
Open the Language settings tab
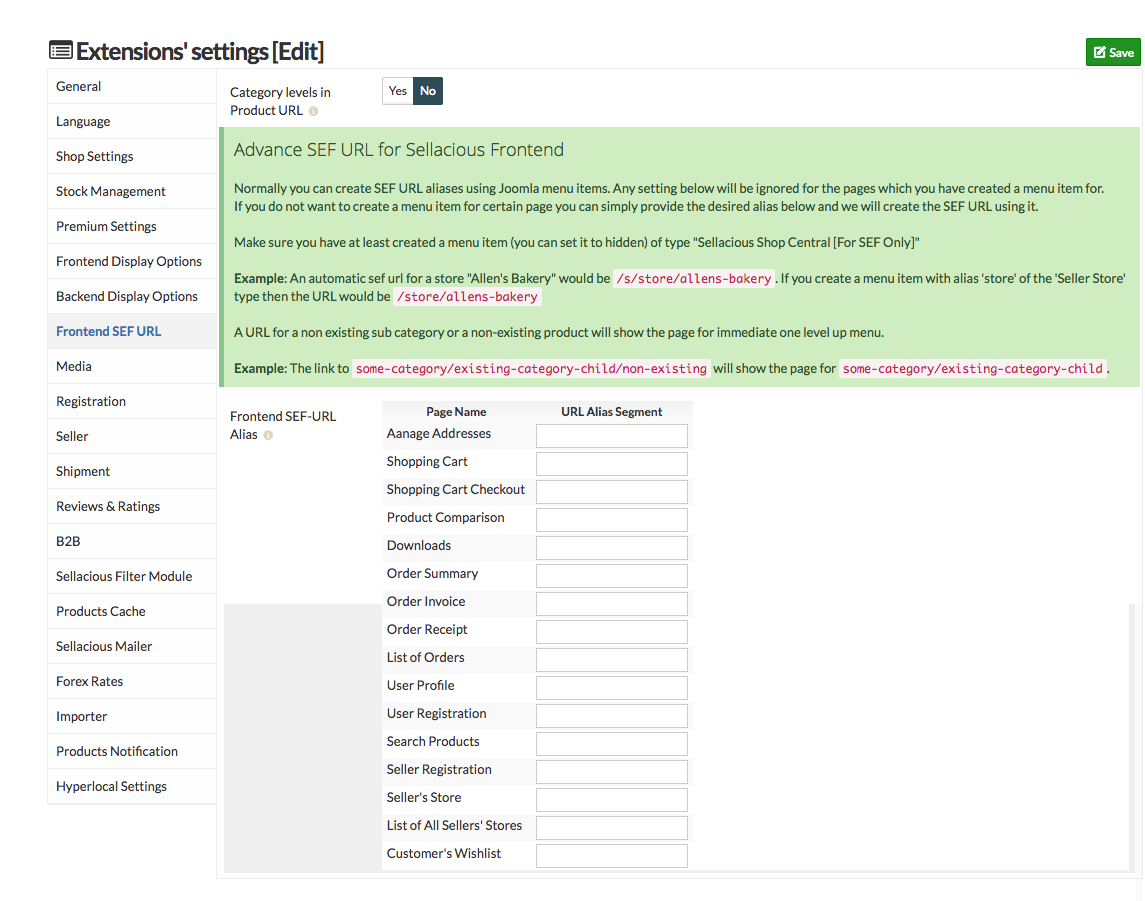(132, 121)
